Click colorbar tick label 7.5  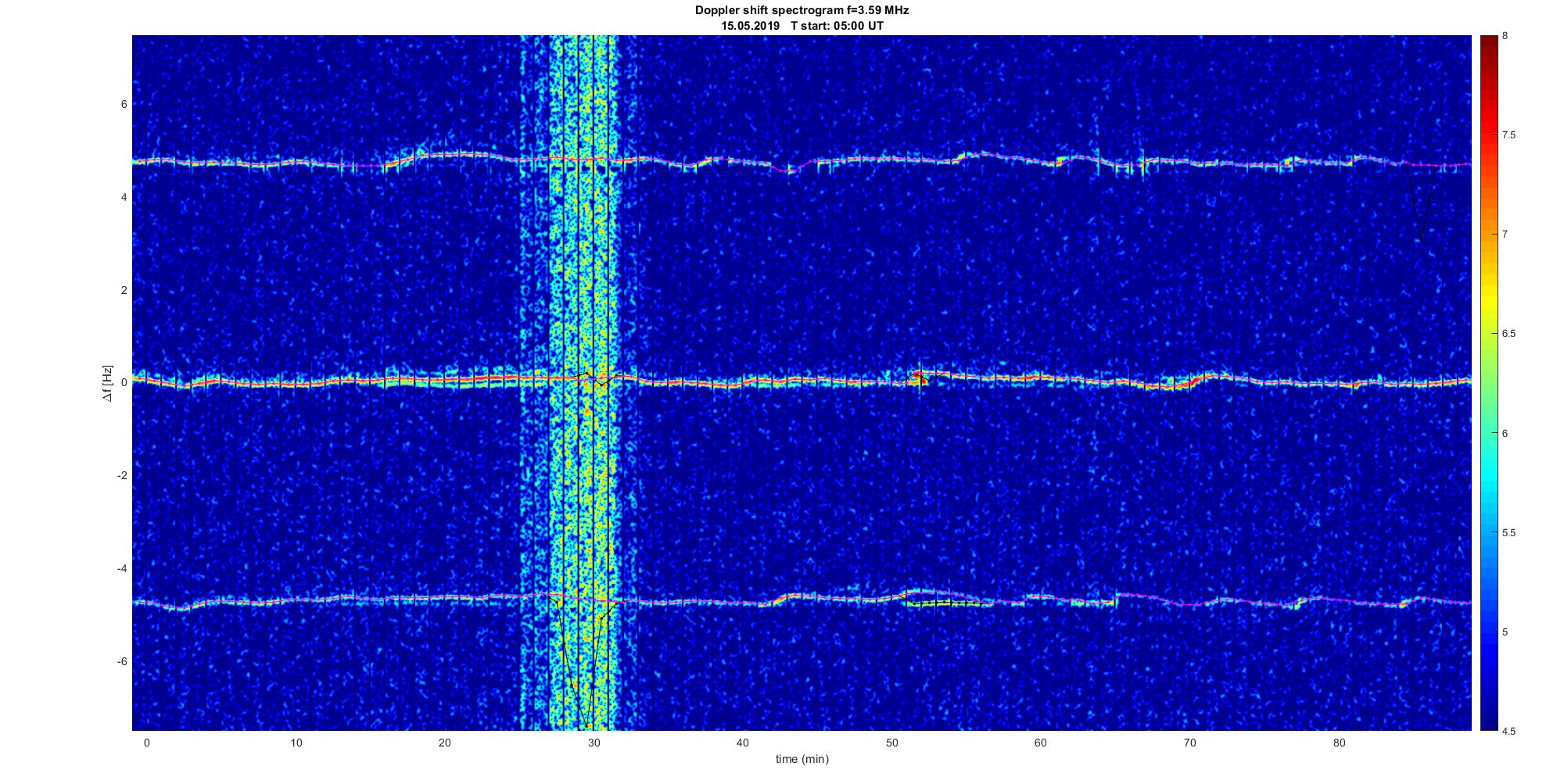click(1507, 135)
